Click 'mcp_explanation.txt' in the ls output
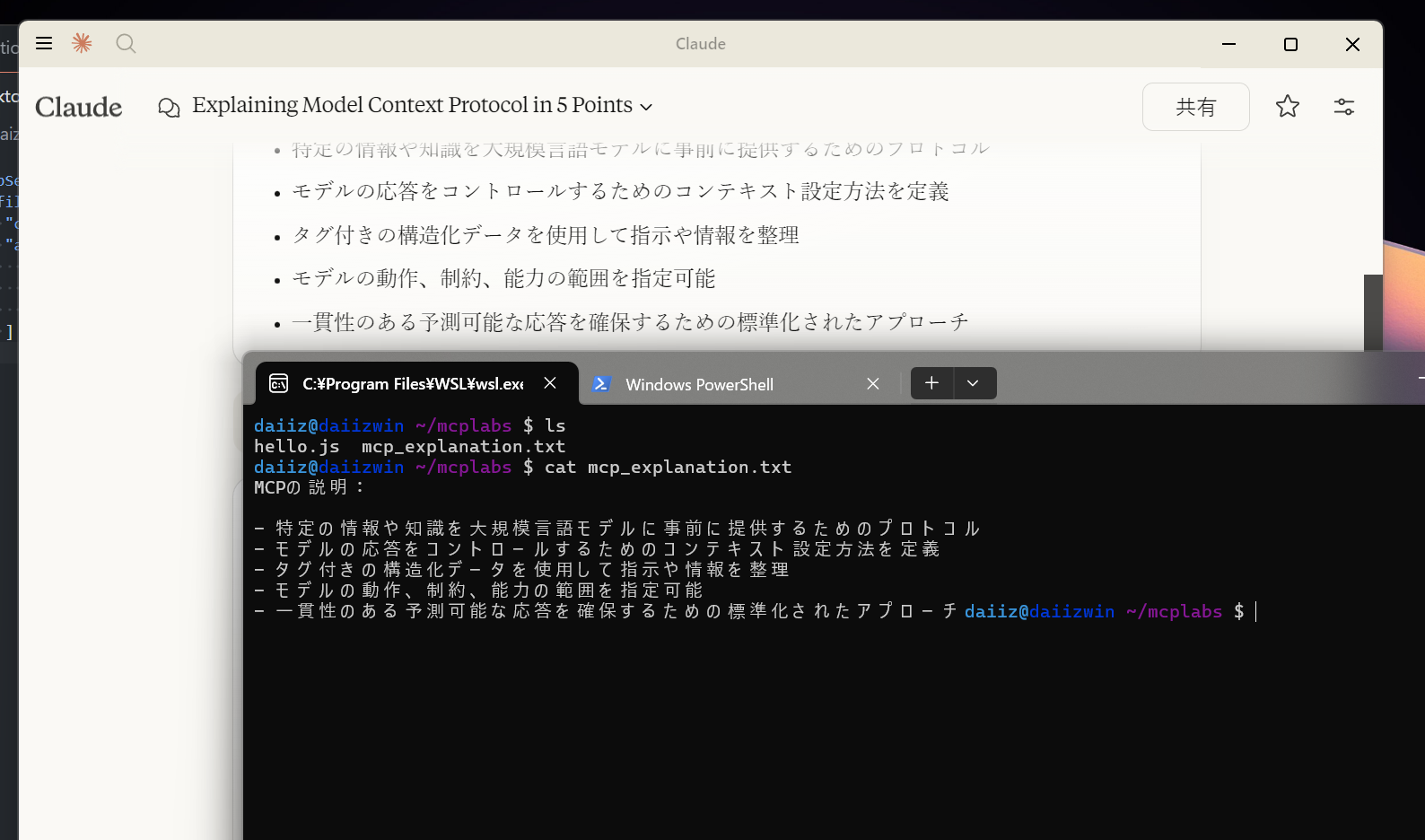The width and height of the screenshot is (1425, 840). [463, 446]
